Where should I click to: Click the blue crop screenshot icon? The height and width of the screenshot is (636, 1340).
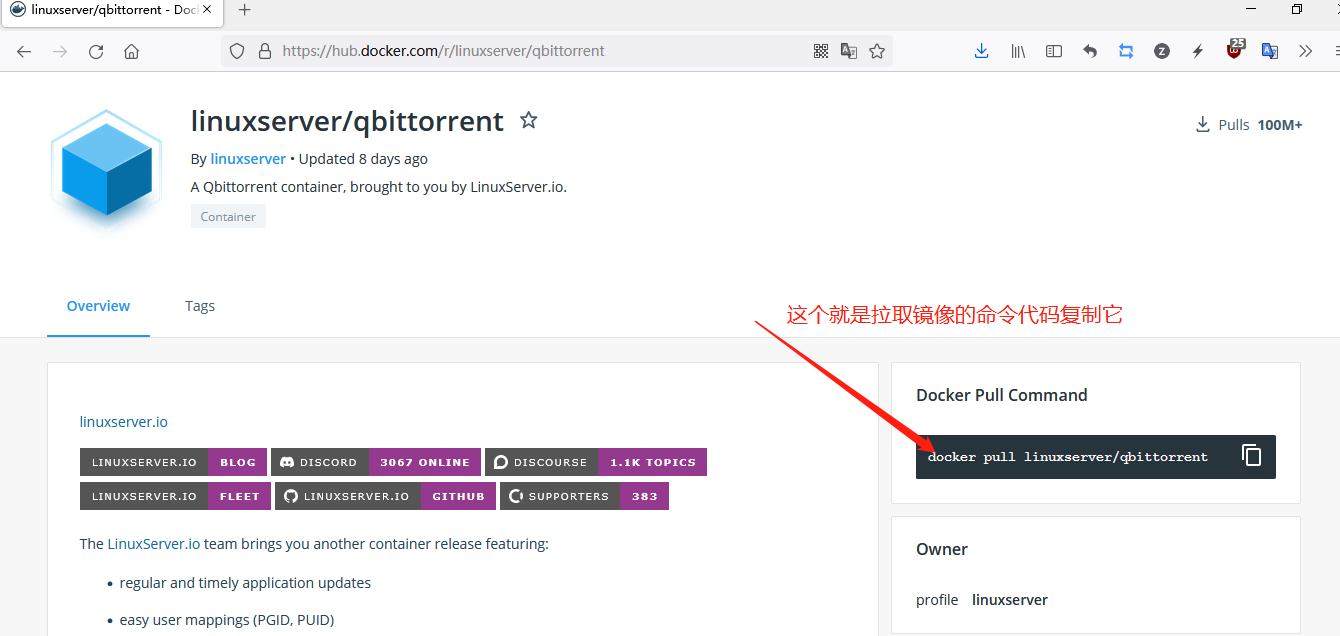1126,51
